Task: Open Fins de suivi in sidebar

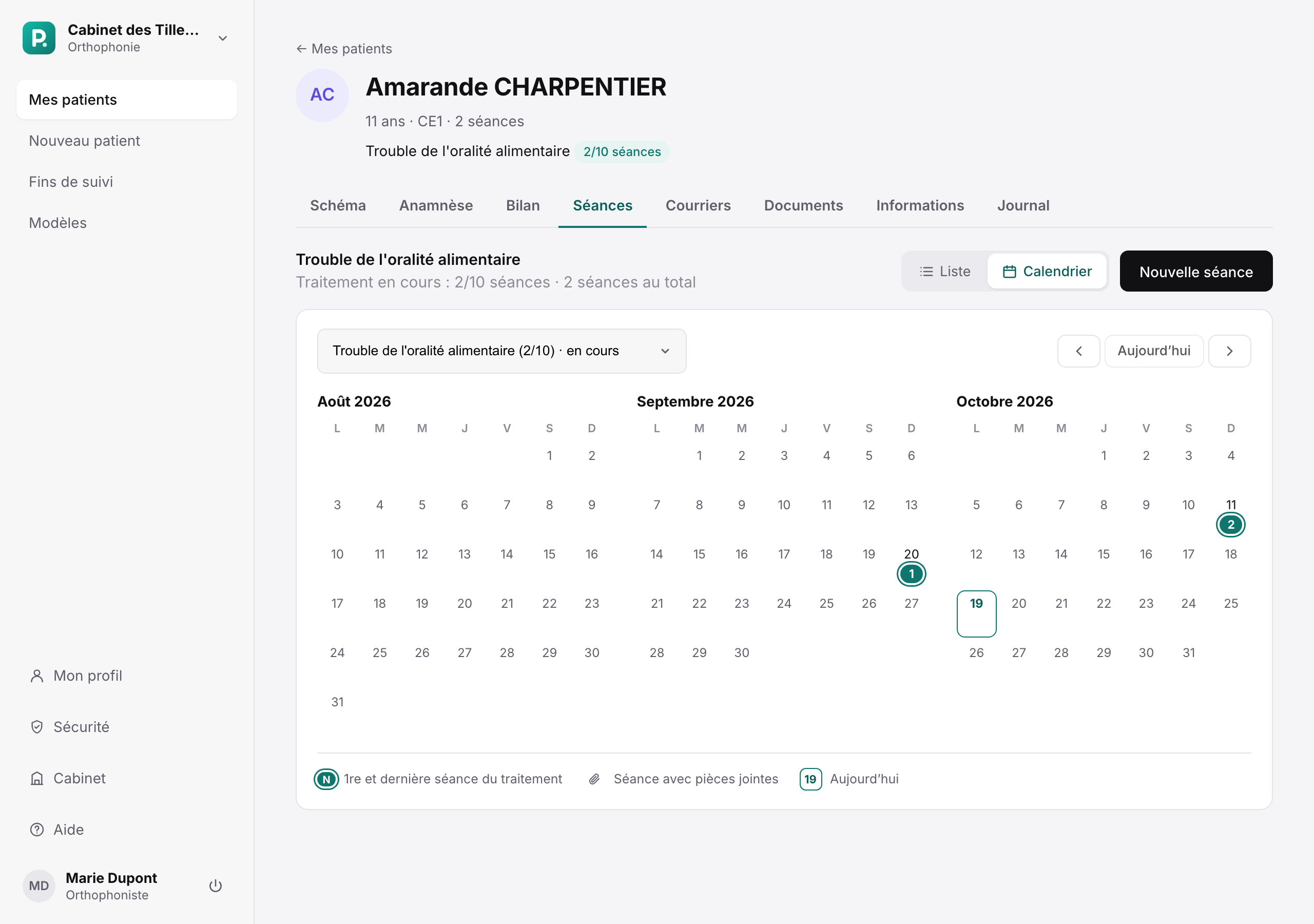Action: [126, 182]
